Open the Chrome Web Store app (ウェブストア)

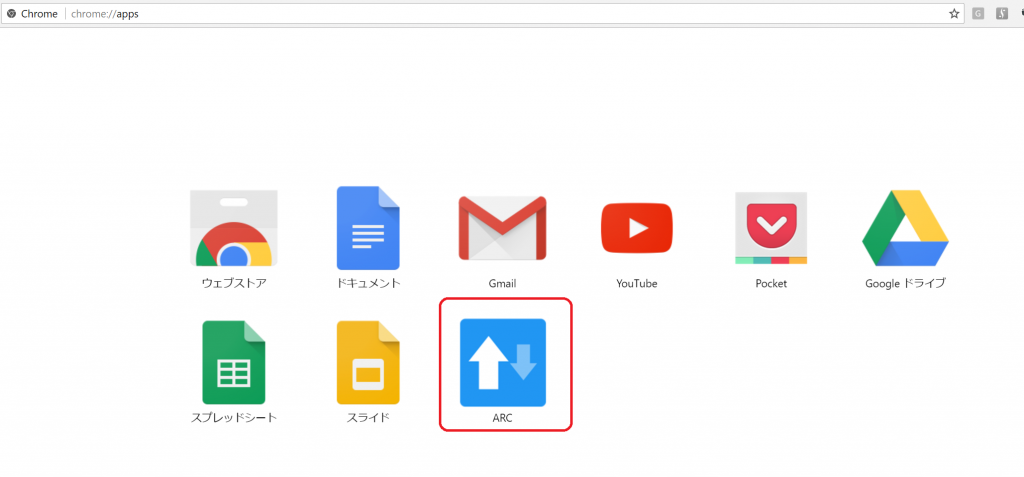tap(233, 231)
